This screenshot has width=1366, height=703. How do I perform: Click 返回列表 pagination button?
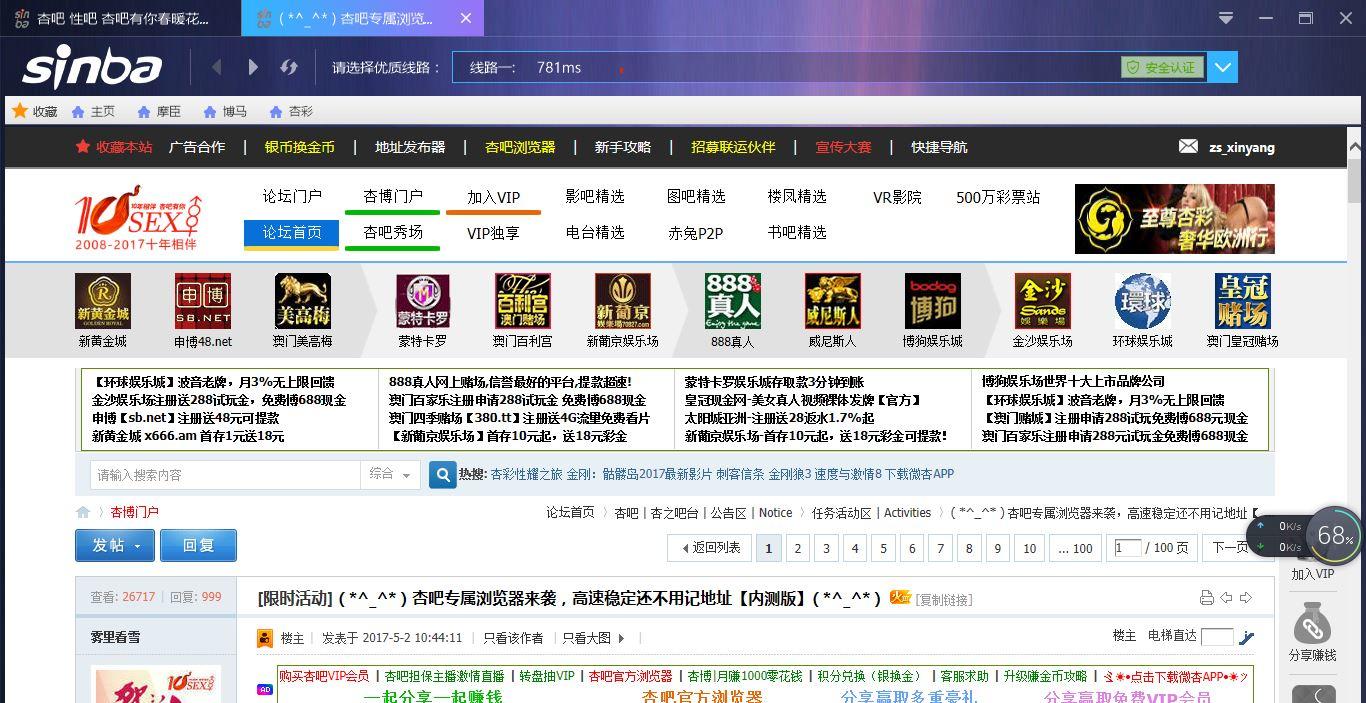[710, 548]
